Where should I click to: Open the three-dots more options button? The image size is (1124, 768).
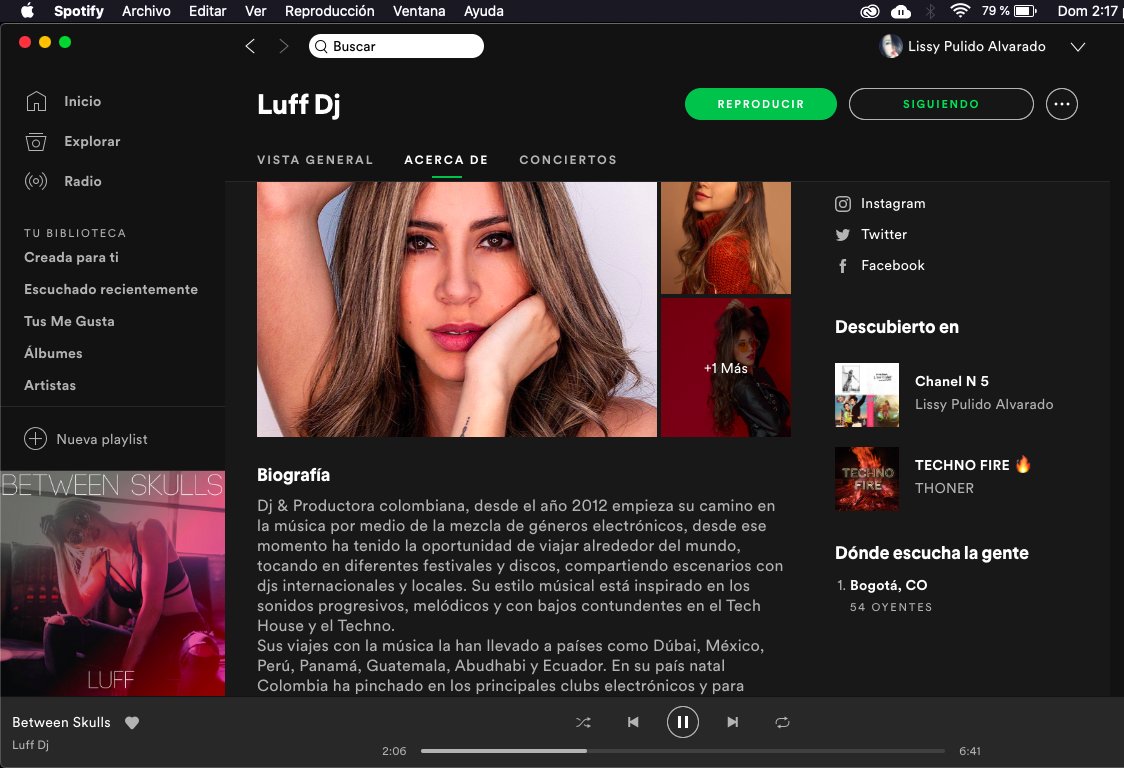1062,104
